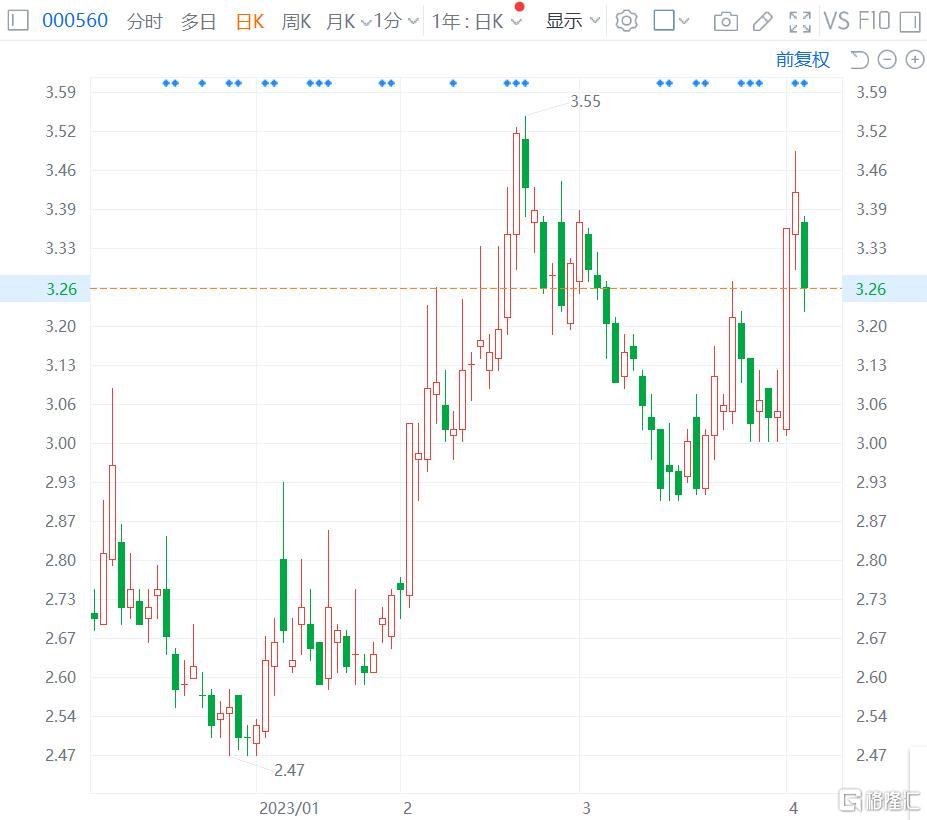The width and height of the screenshot is (927, 820).
Task: Click the red notification dot above 1年:日K
Action: [x=520, y=7]
